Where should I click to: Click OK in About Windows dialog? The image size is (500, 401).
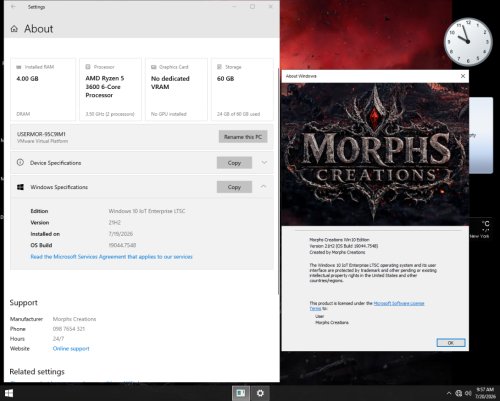coord(451,343)
